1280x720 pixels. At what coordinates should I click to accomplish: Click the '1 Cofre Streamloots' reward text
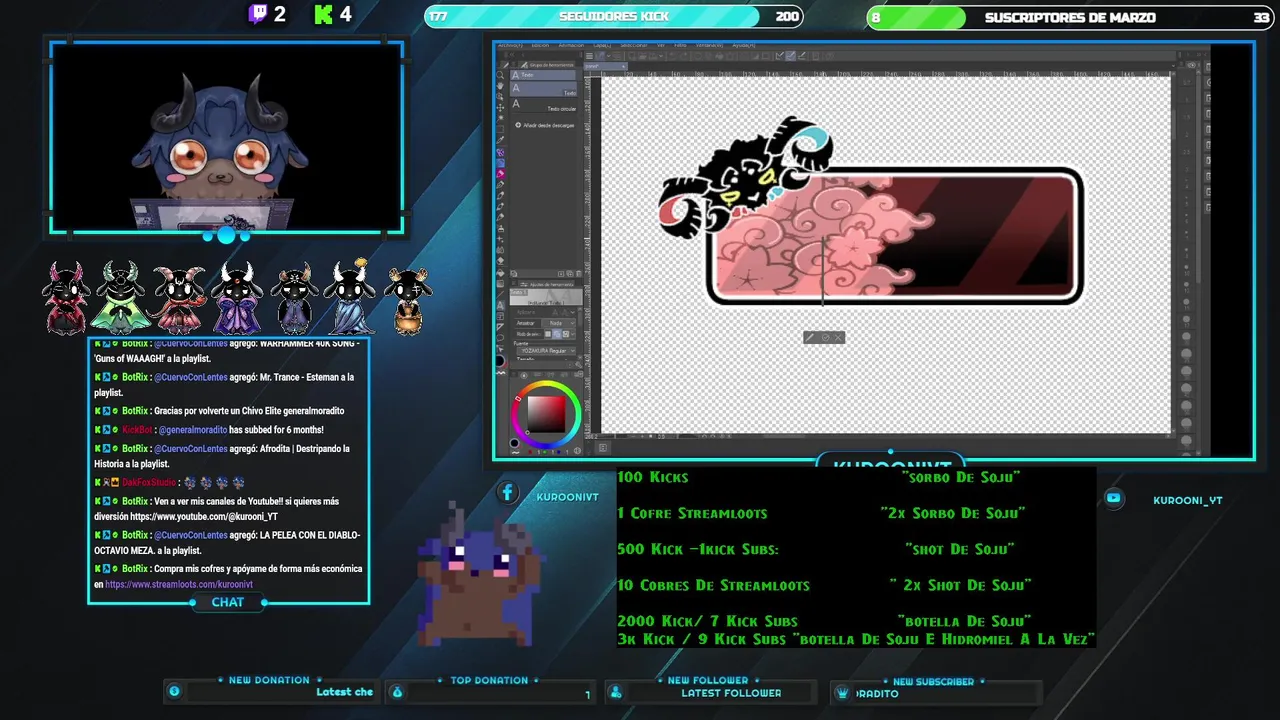click(x=692, y=513)
